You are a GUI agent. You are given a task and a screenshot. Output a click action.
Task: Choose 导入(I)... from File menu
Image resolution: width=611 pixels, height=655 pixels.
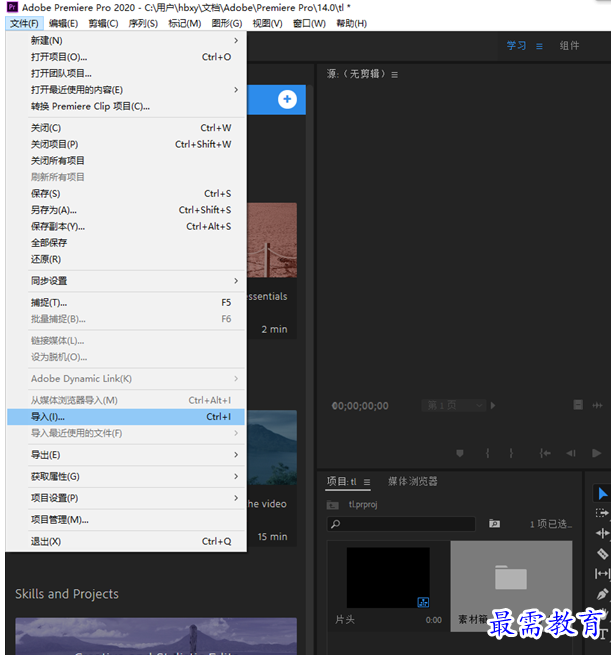click(x=126, y=417)
